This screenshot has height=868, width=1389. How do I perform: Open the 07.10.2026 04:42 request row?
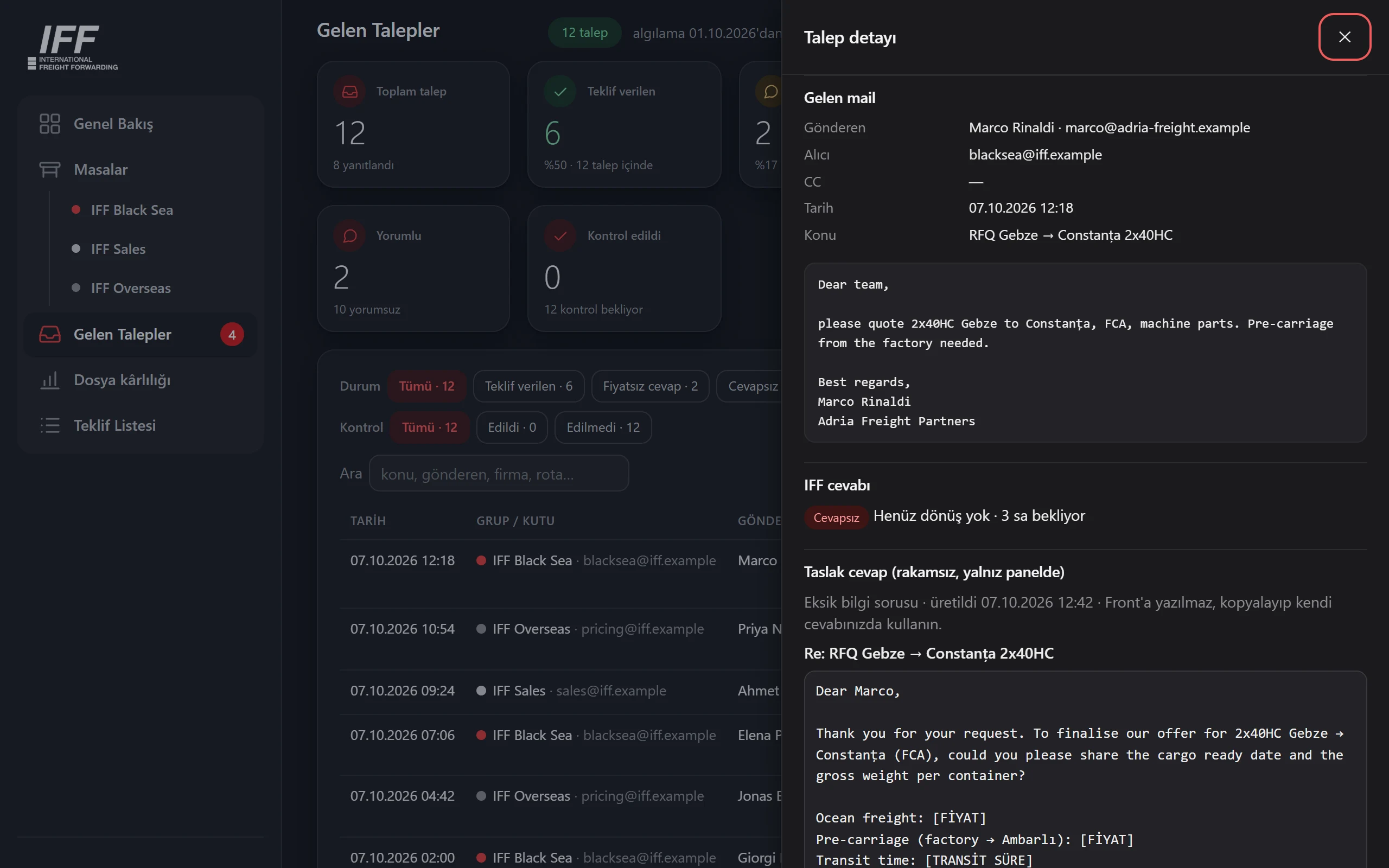tap(560, 806)
